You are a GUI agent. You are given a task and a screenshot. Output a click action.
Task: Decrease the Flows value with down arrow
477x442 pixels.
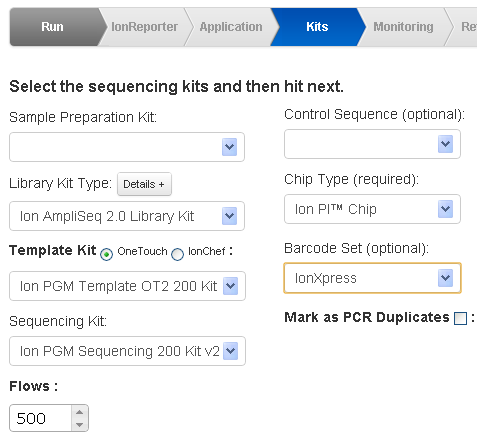(79, 424)
